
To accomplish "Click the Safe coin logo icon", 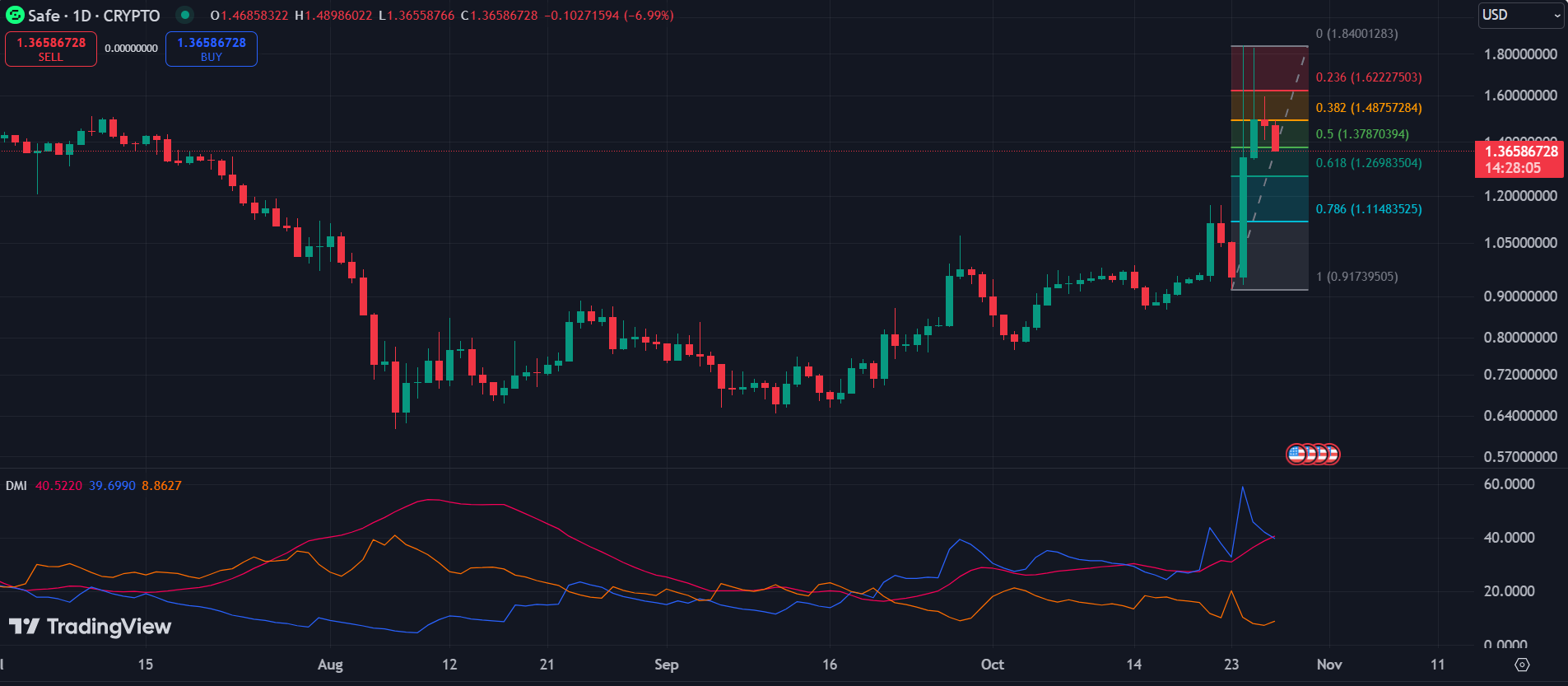I will (15, 15).
